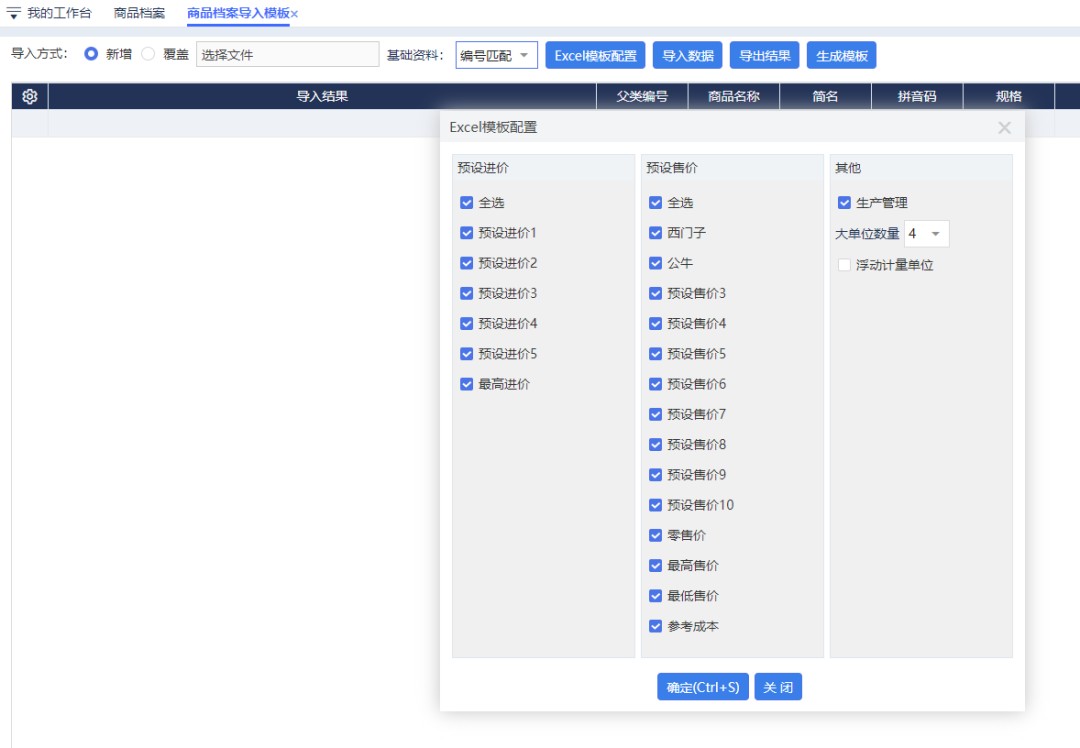This screenshot has width=1080, height=748.
Task: Click the 确定(Ctrl+S) confirm button
Action: pos(702,687)
